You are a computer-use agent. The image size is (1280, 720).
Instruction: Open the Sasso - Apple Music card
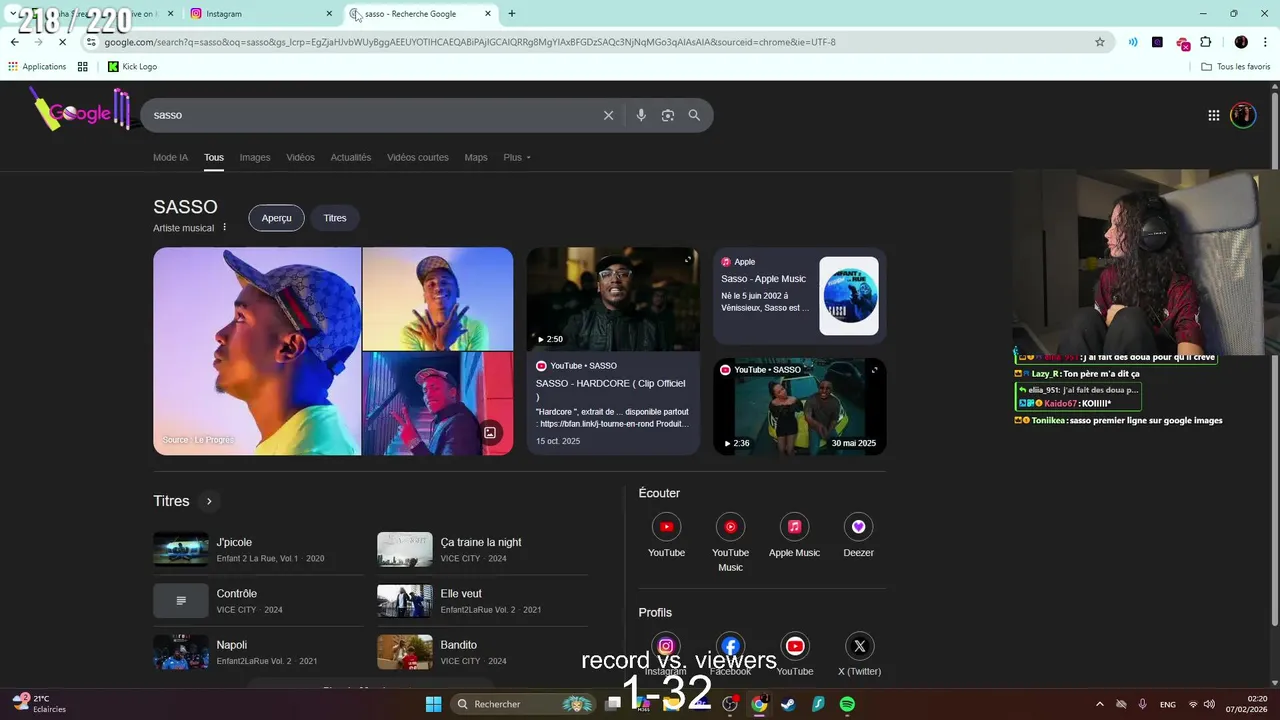pyautogui.click(x=799, y=296)
